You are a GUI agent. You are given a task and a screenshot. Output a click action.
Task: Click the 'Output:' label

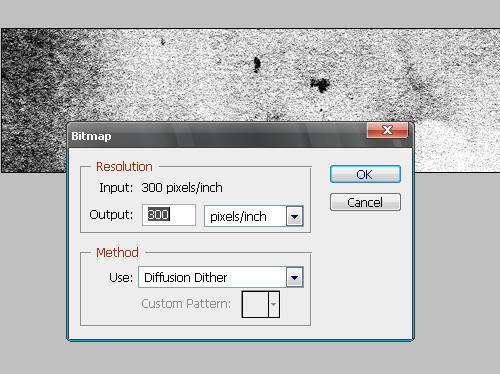click(x=111, y=215)
